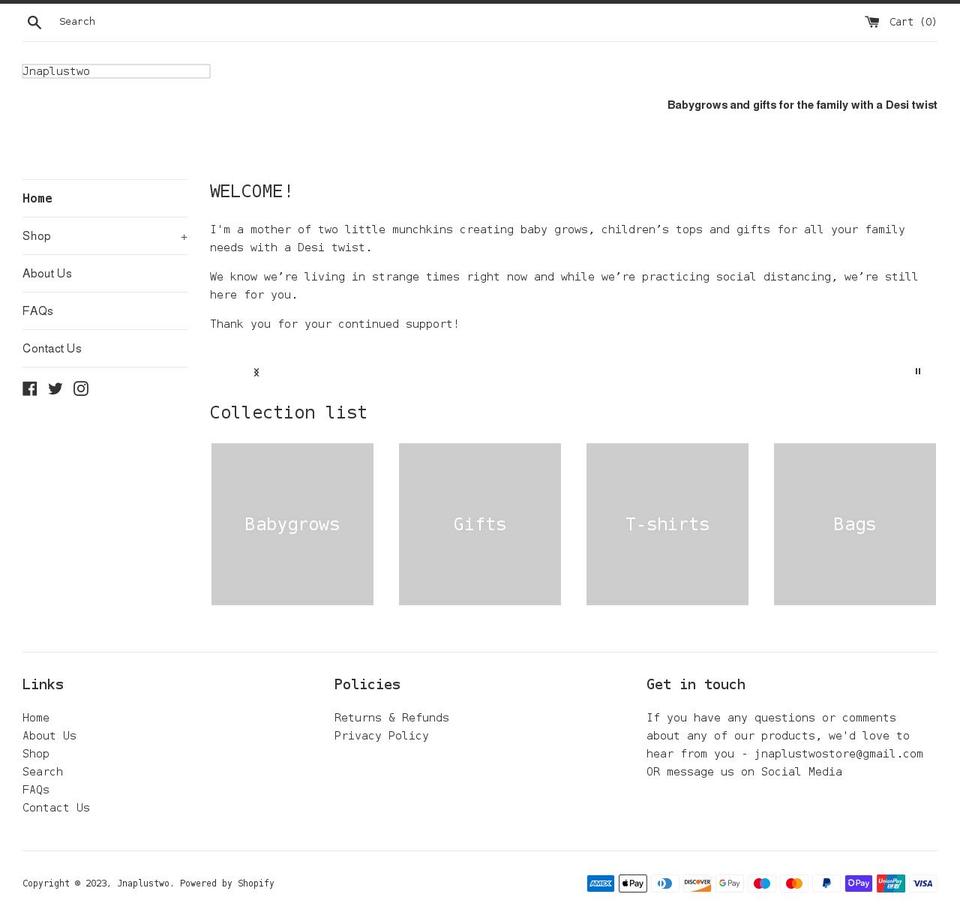Image resolution: width=960 pixels, height=915 pixels.
Task: Open the Privacy Policy page
Action: [x=381, y=735]
